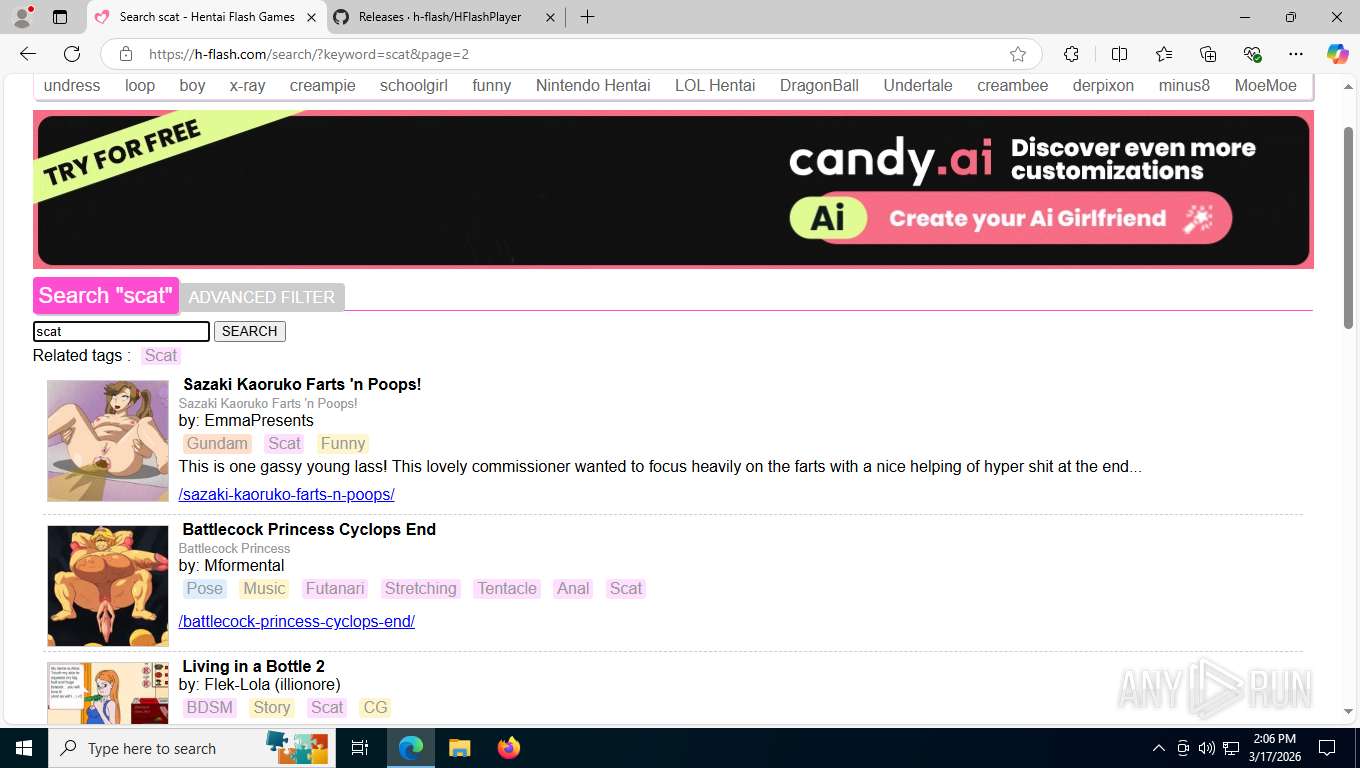Open the Living in a Bottle 2 thumbnail

108,692
